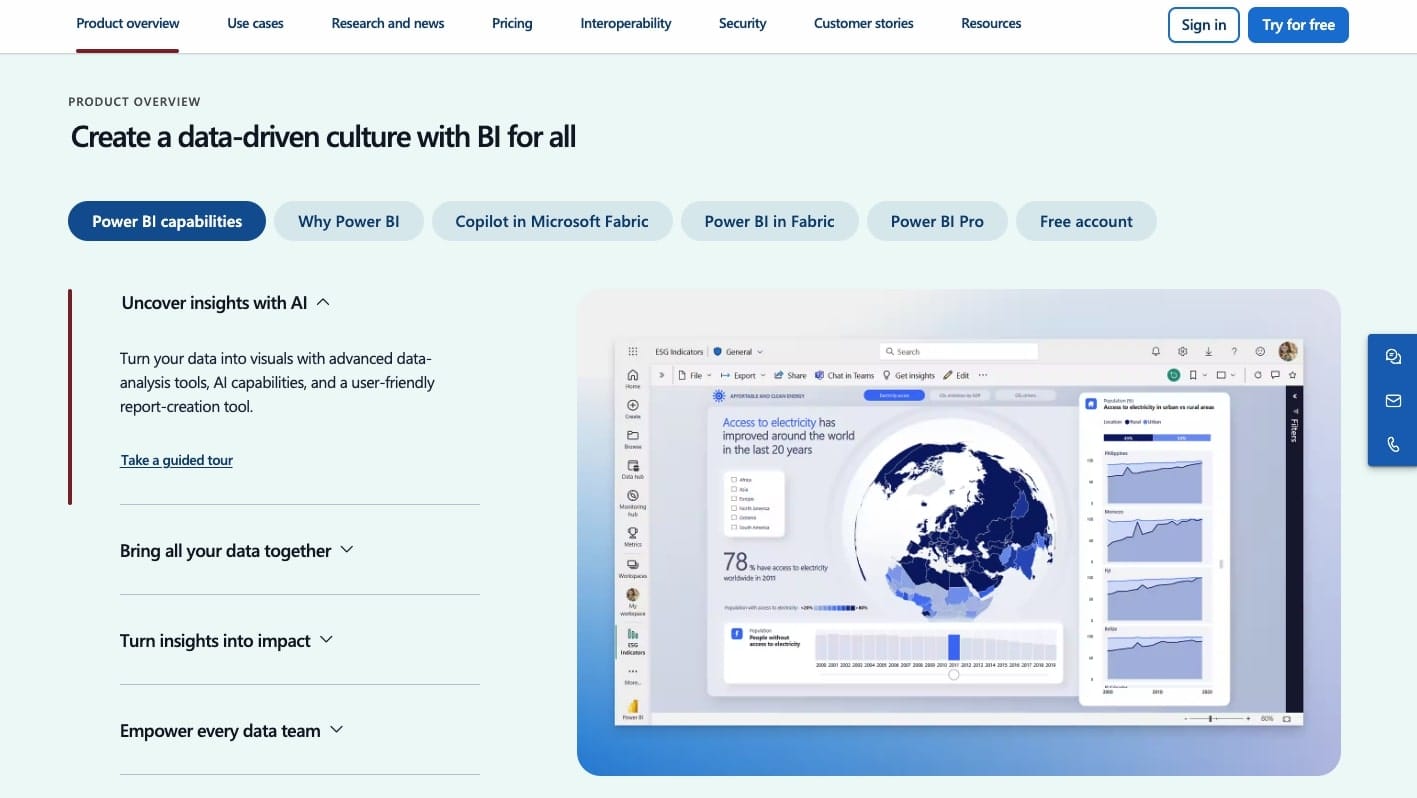
Task: Follow the Take a guided tour link
Action: tap(176, 460)
